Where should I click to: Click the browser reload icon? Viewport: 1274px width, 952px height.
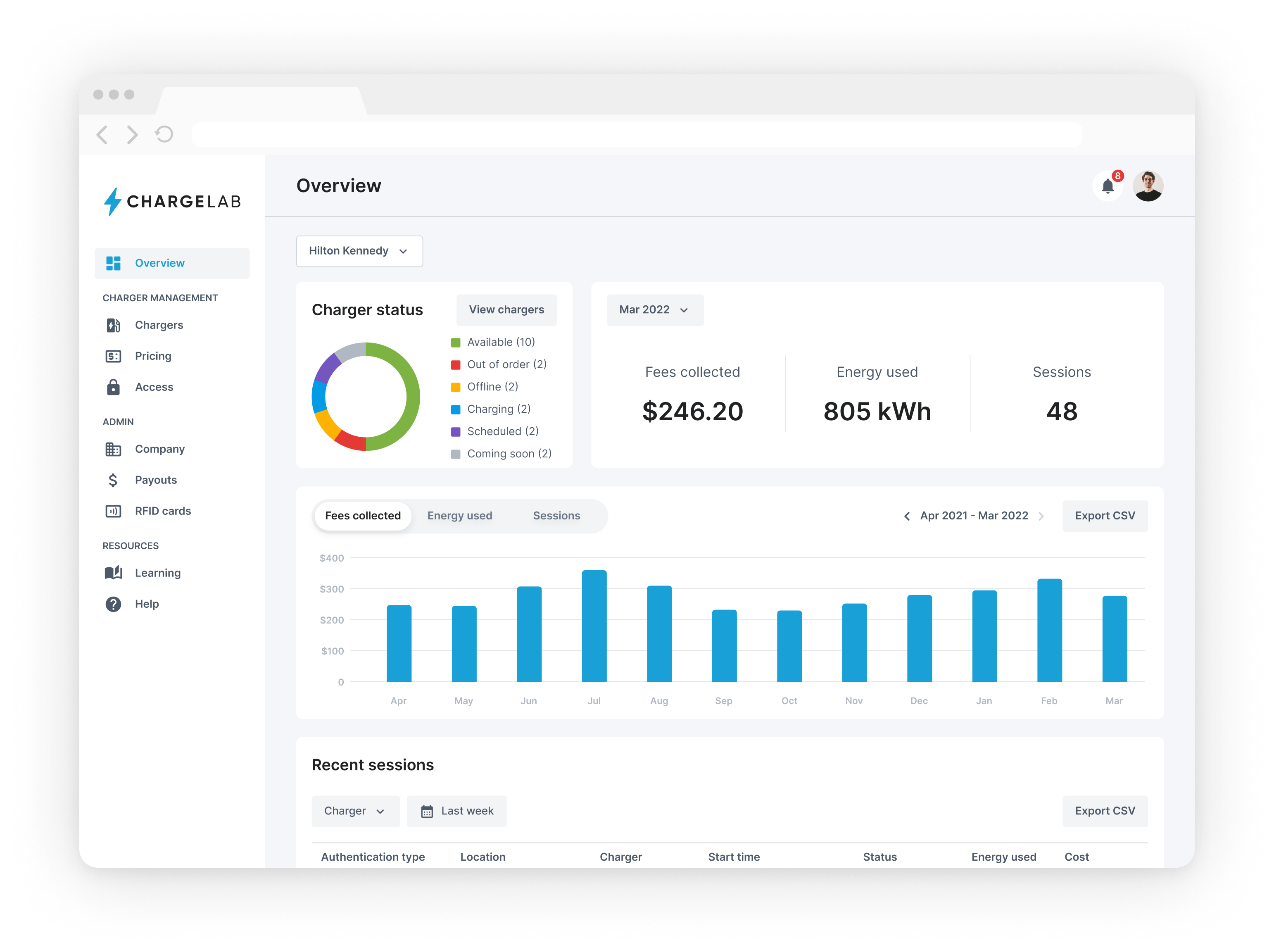point(164,135)
